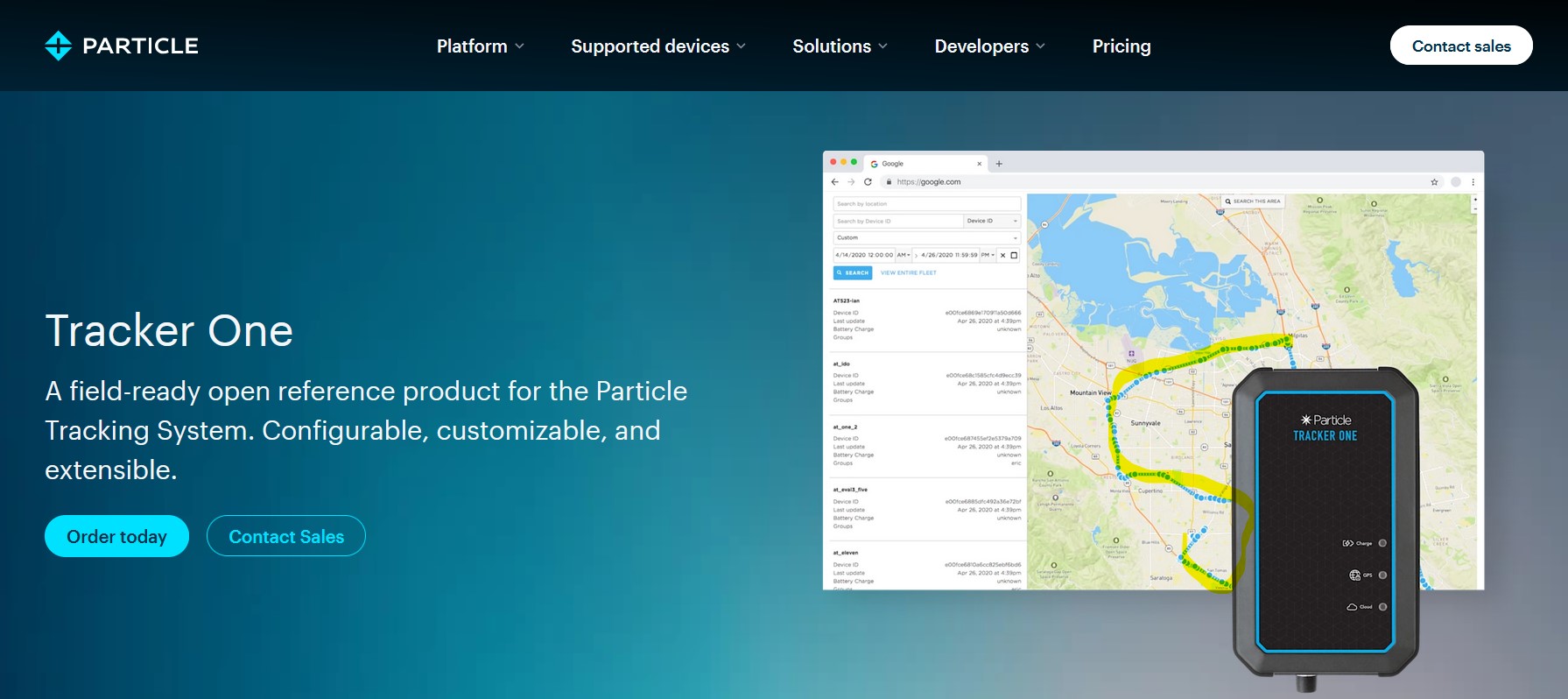1568x699 pixels.
Task: Open the Developers dropdown menu
Action: [989, 46]
